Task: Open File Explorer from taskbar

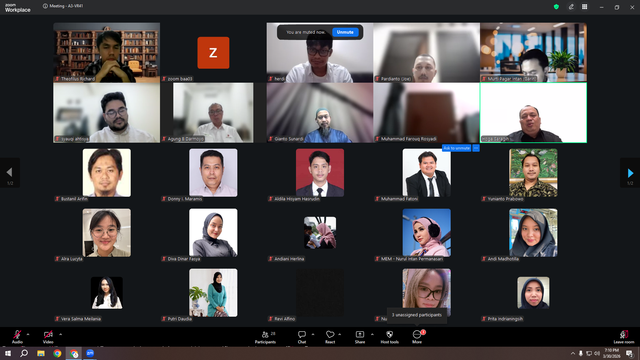Action: point(41,353)
